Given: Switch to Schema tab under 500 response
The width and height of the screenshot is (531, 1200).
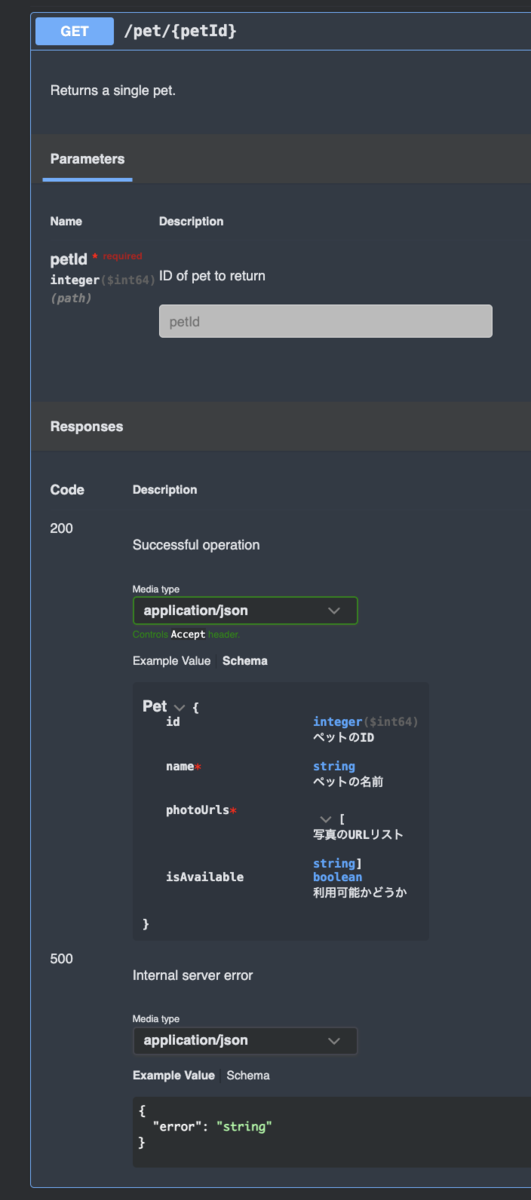Looking at the screenshot, I should click(x=248, y=1075).
